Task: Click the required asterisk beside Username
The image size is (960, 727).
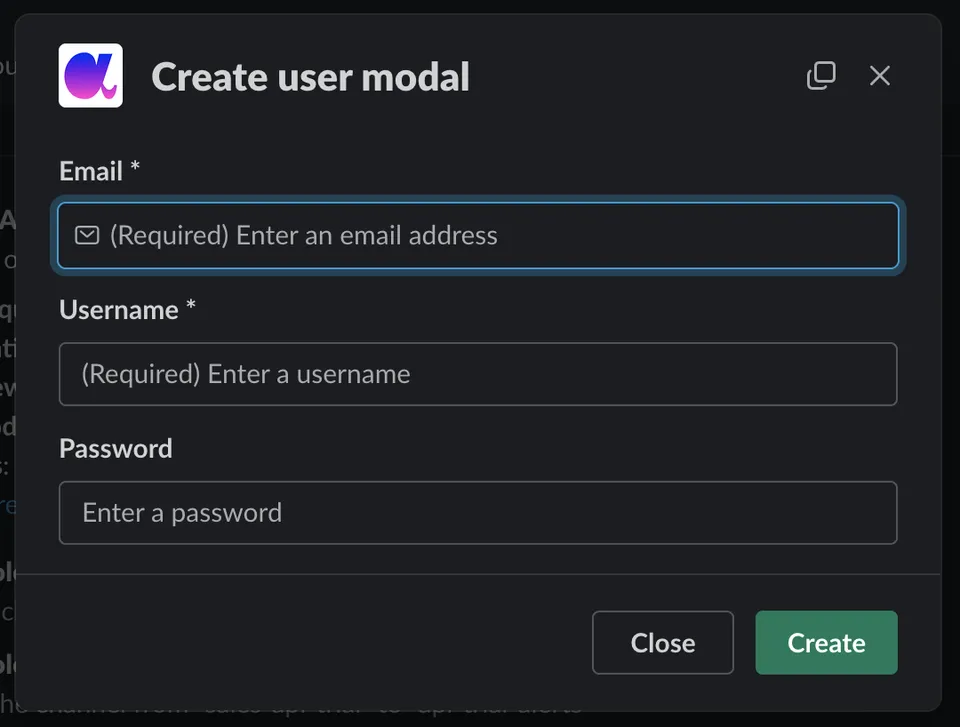Action: 190,305
